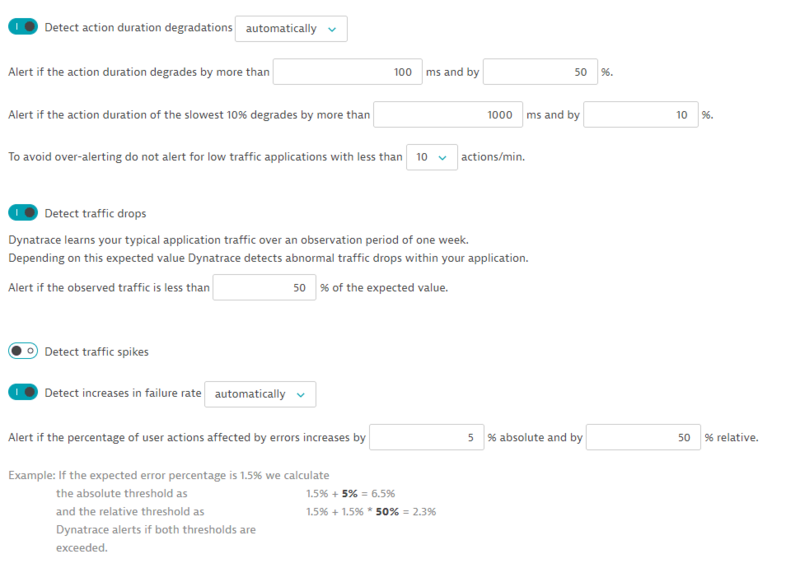Viewport: 800px width, 568px height.
Task: Disable the Detect traffic drops switch
Action: point(23,213)
